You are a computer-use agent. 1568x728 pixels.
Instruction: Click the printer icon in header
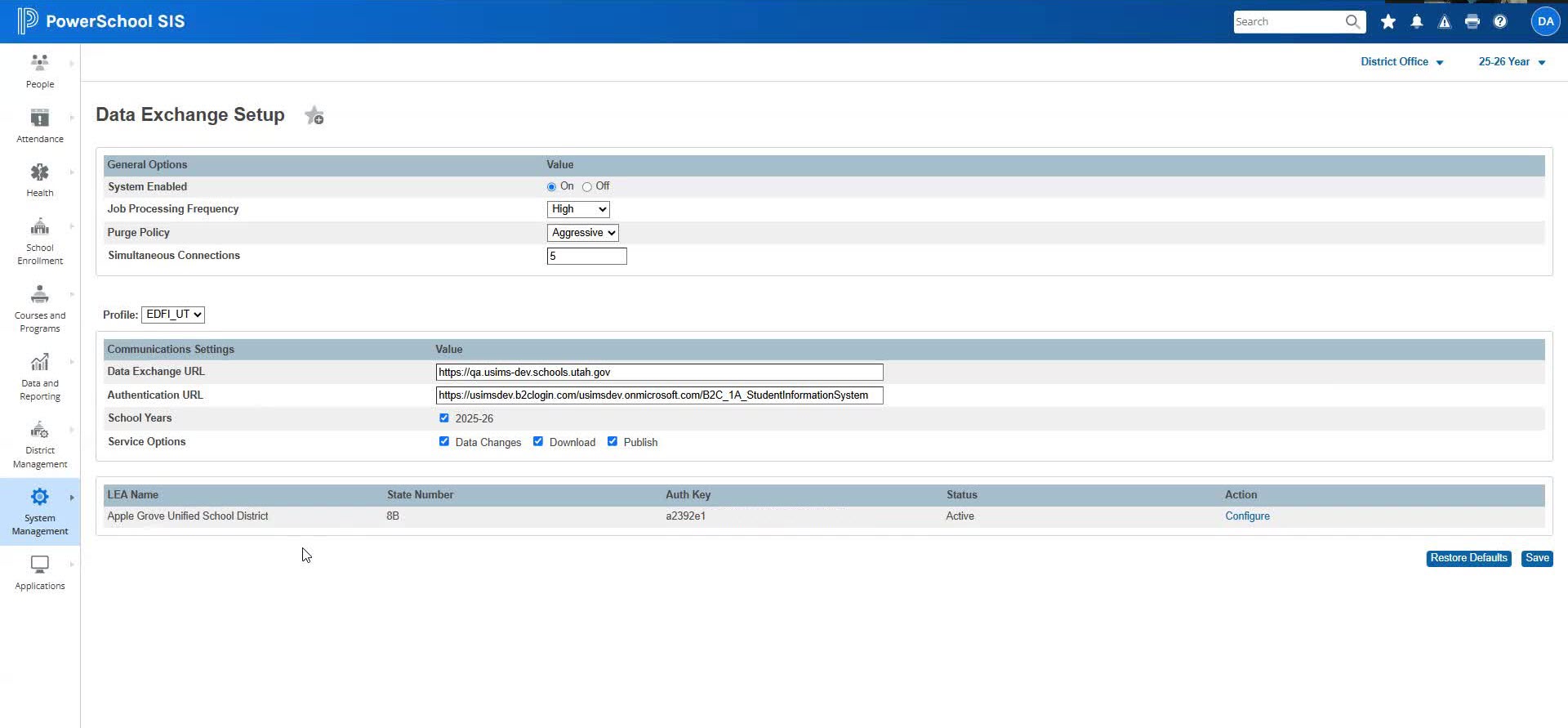[x=1472, y=22]
